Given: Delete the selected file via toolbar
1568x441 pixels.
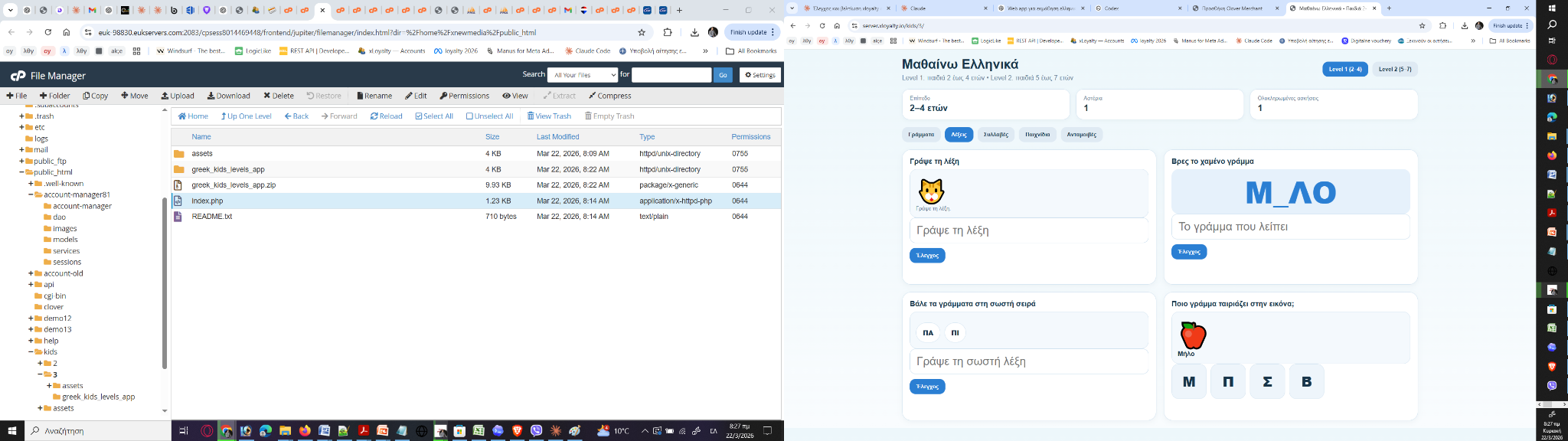Looking at the screenshot, I should click(x=279, y=96).
